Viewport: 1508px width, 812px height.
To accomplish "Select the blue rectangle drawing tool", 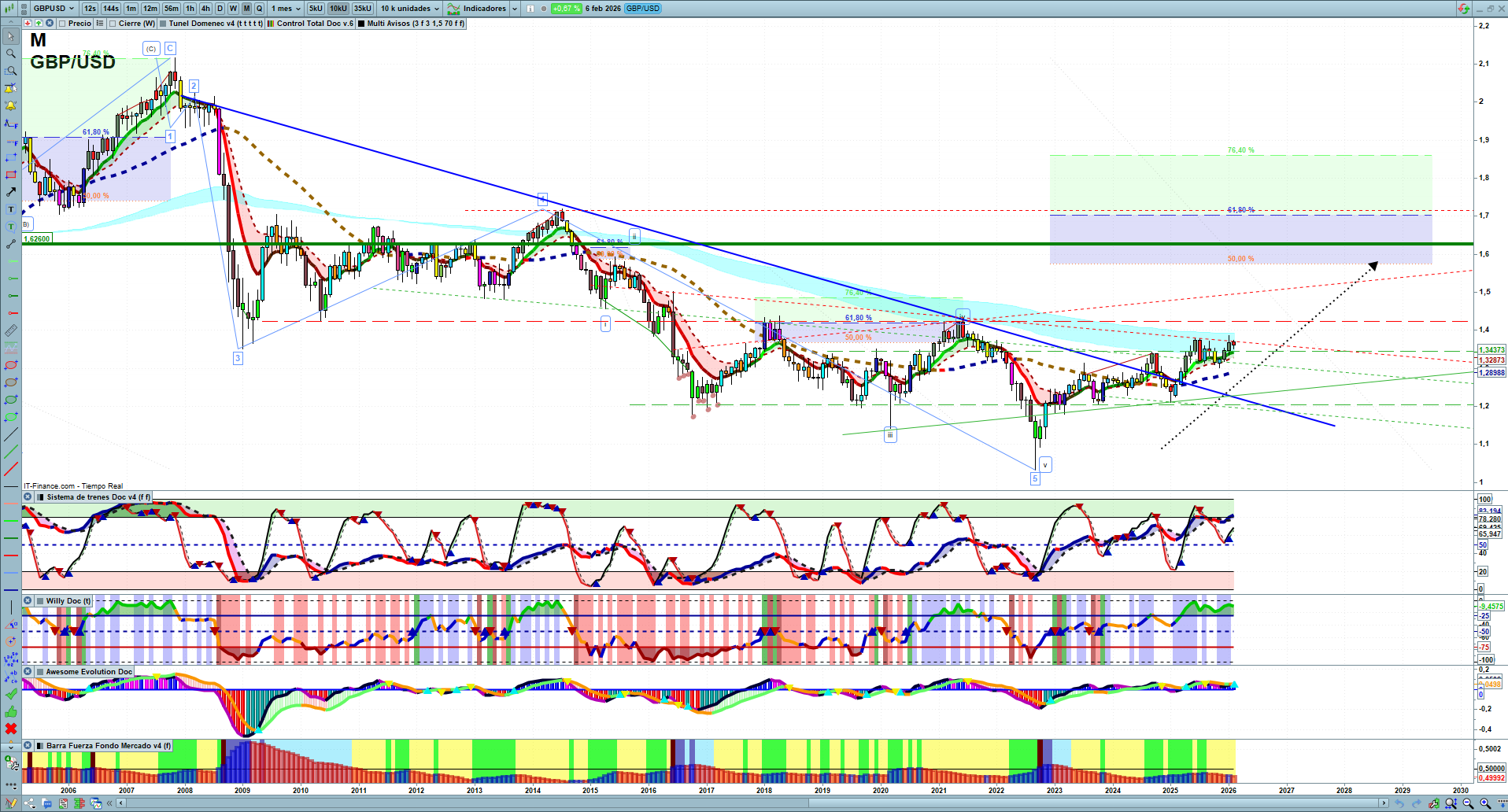I will coord(11,157).
